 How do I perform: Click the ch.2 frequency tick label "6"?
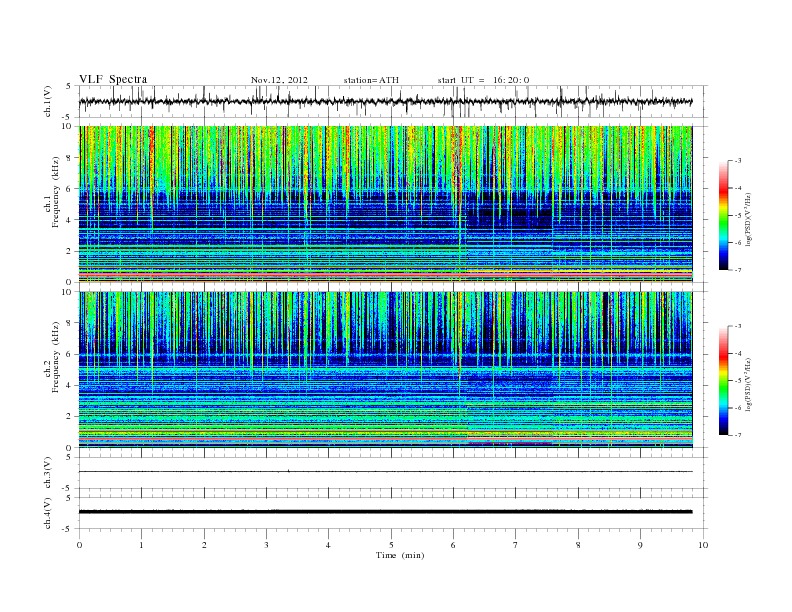[69, 354]
